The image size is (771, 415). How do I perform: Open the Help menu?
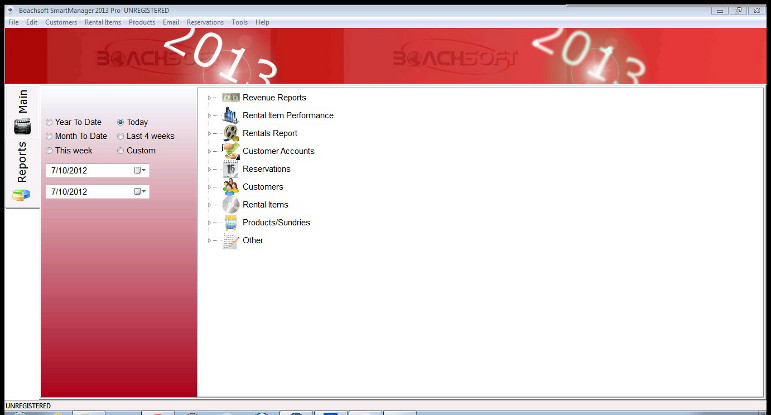tap(262, 22)
